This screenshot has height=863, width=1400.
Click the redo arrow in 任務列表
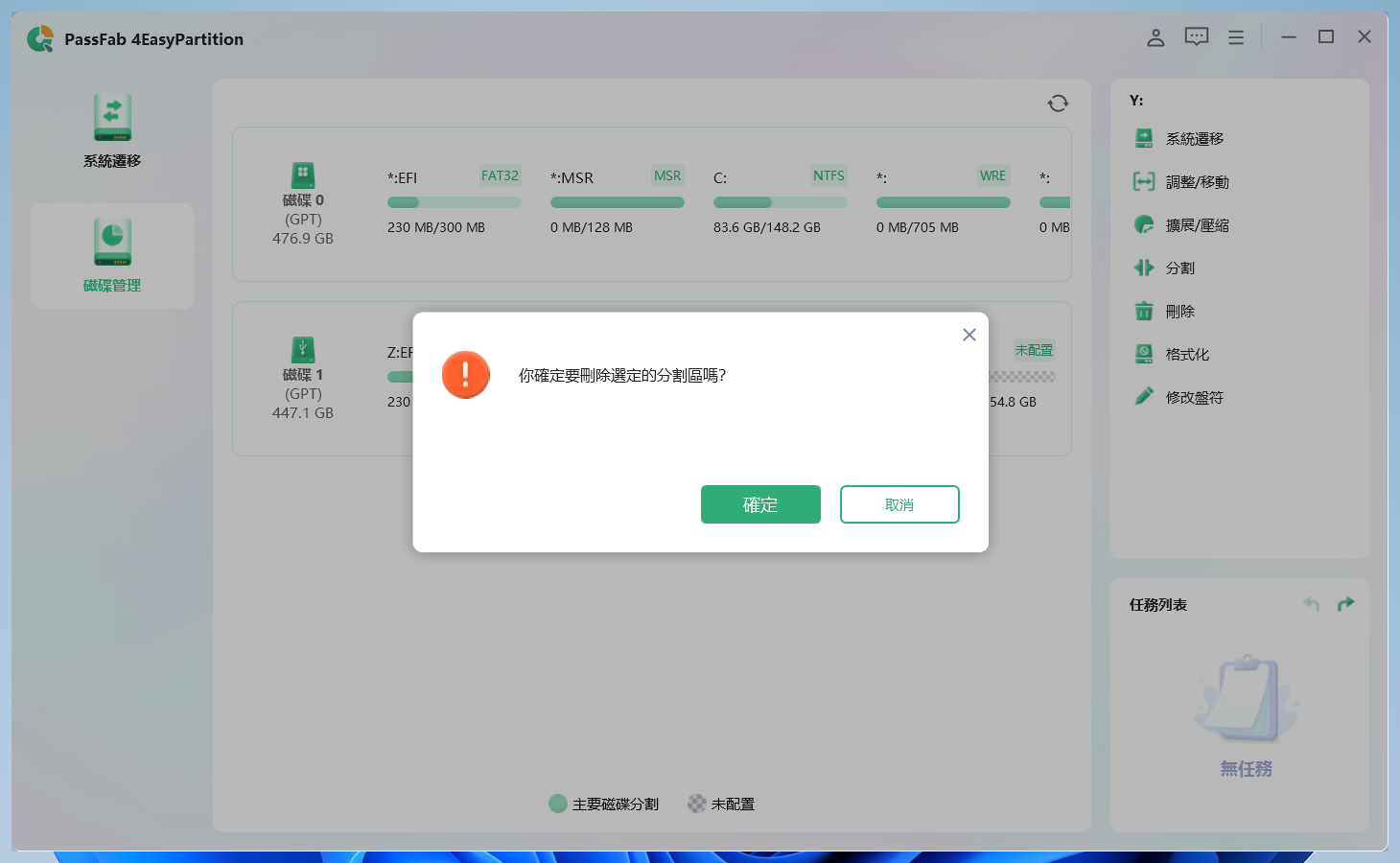[x=1345, y=603]
